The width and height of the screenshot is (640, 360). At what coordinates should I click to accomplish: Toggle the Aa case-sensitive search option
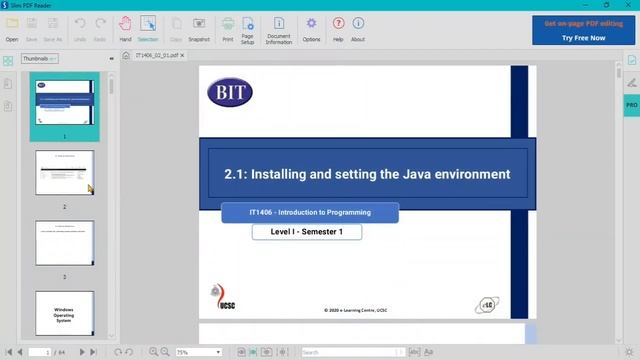tap(429, 352)
